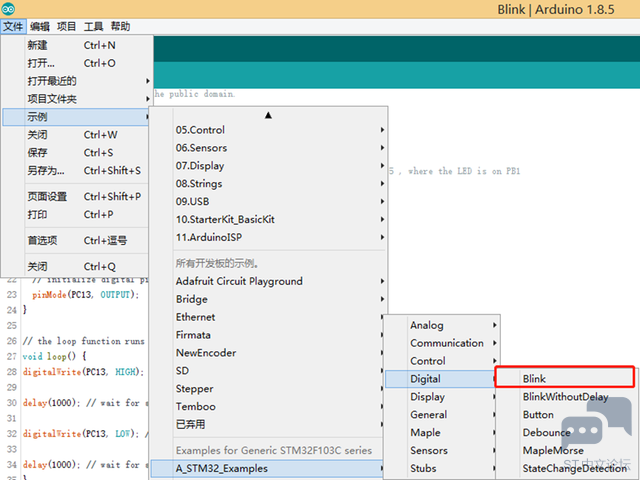Open the Debounce example

tap(566, 433)
